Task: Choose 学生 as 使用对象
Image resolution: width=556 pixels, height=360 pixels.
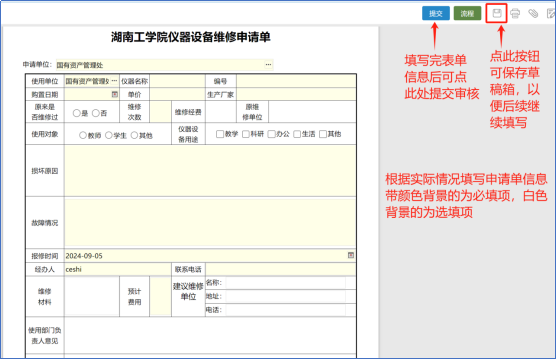Action: click(109, 135)
